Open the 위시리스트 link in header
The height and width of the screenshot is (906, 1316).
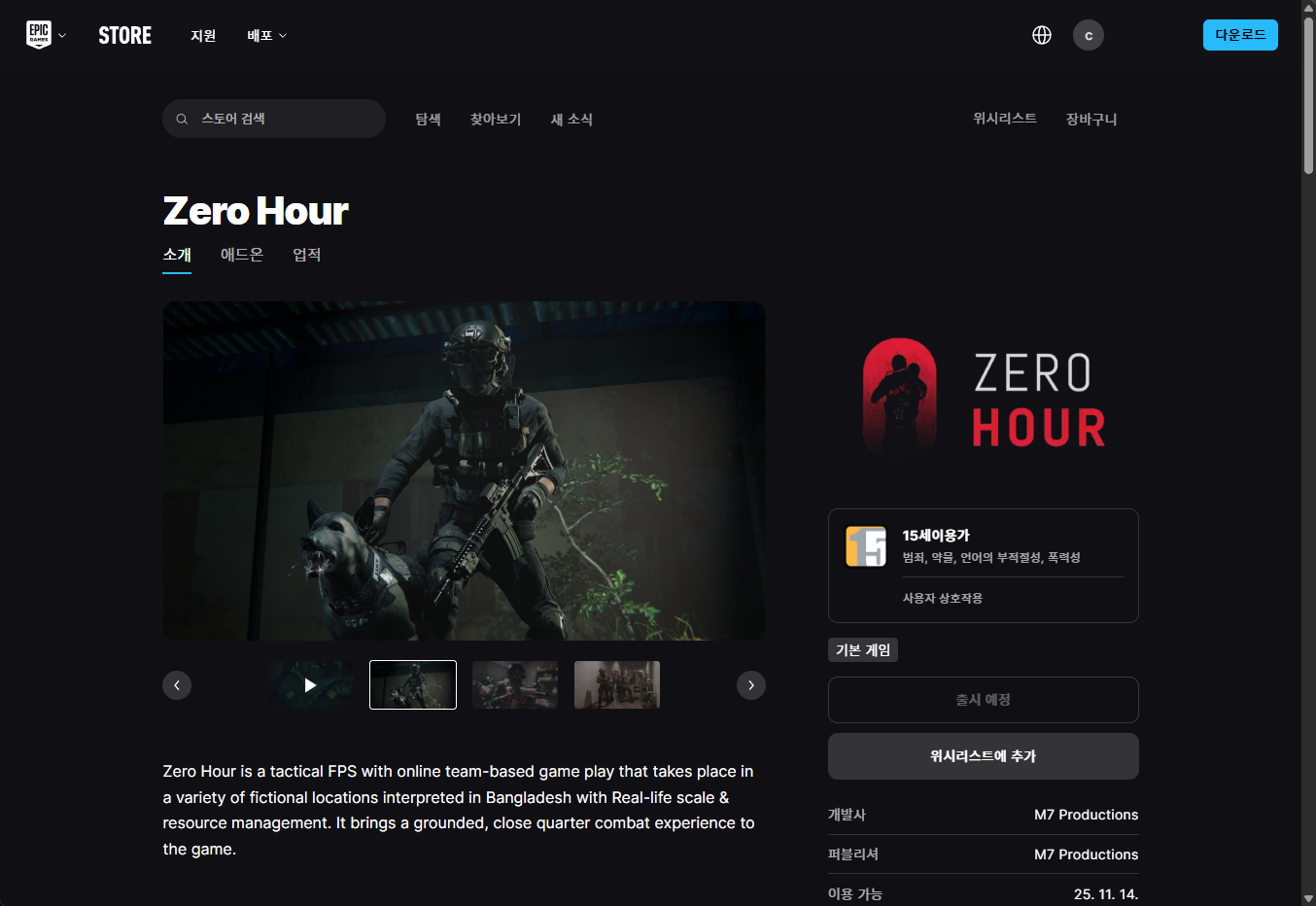click(1005, 118)
